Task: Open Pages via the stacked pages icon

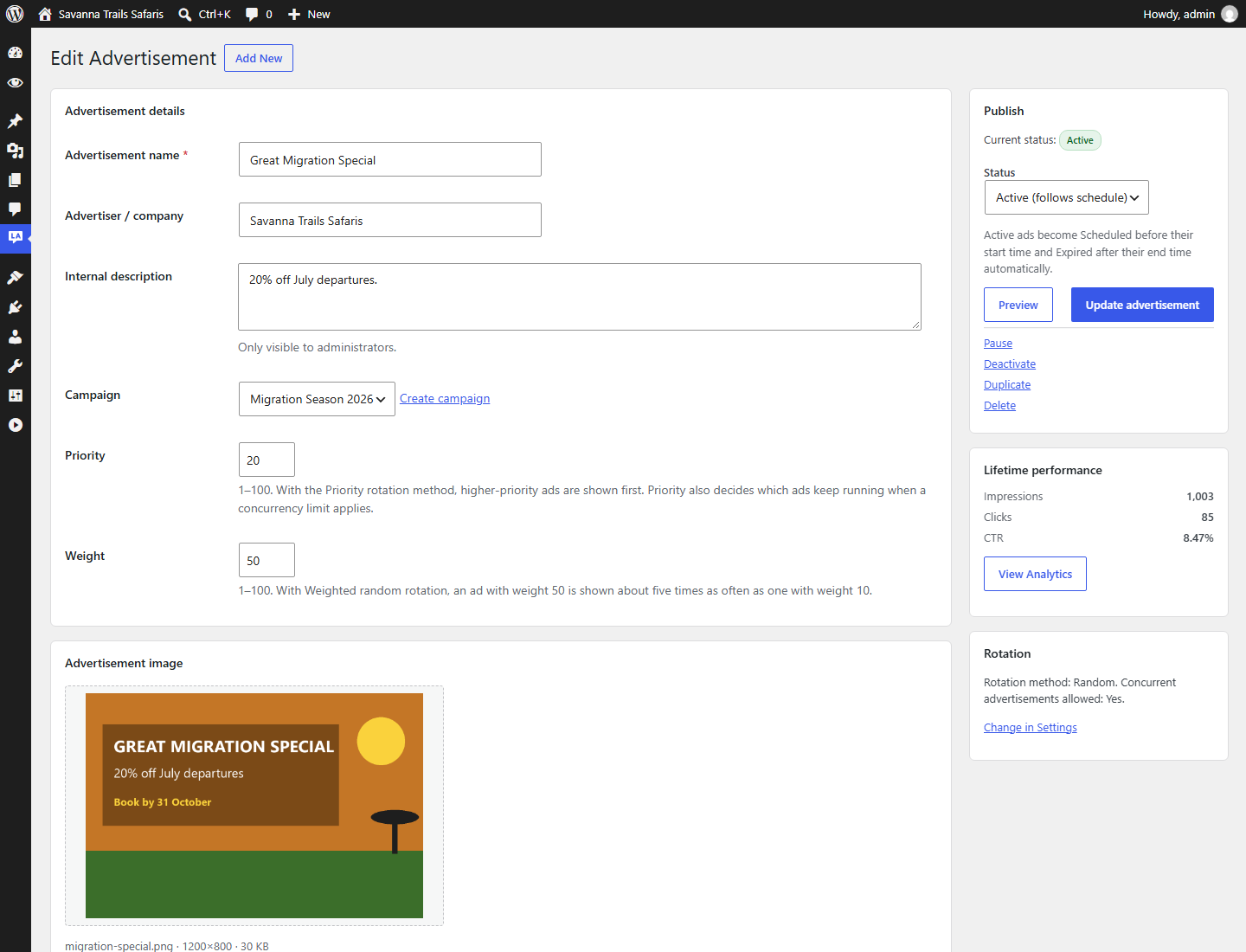Action: pos(15,180)
